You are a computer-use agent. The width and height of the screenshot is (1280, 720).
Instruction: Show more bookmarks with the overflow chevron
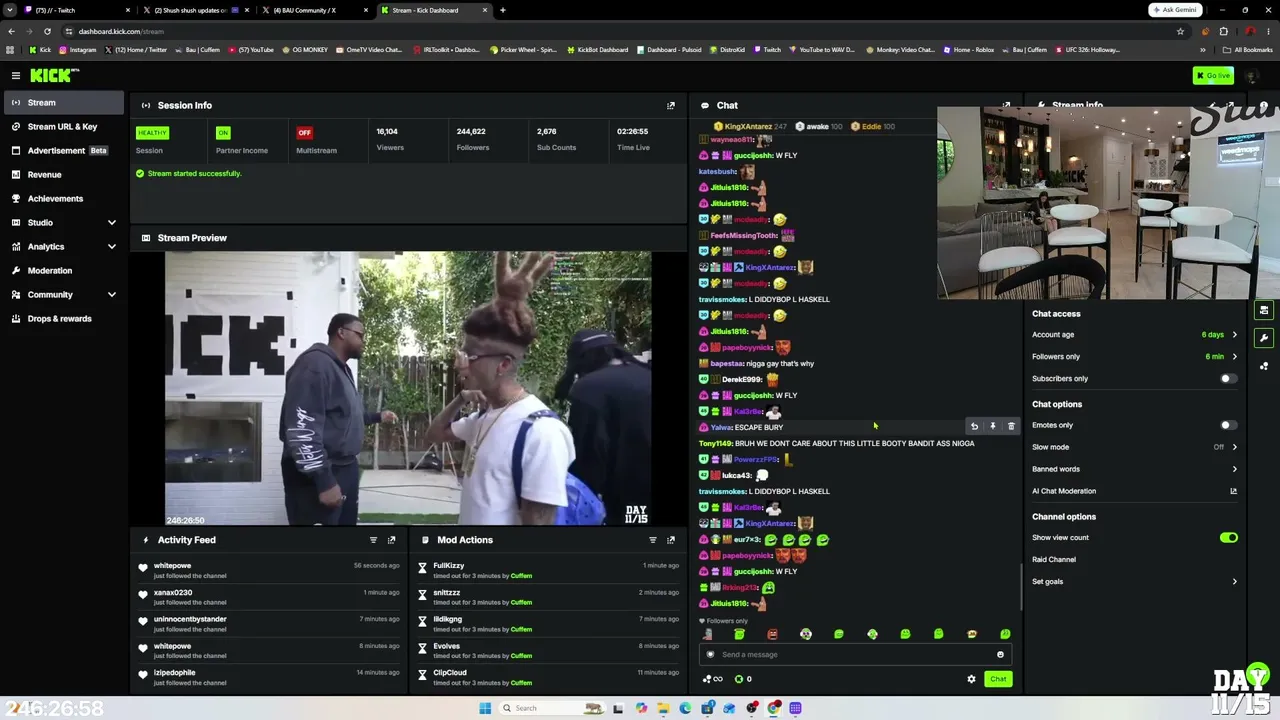[x=1203, y=50]
